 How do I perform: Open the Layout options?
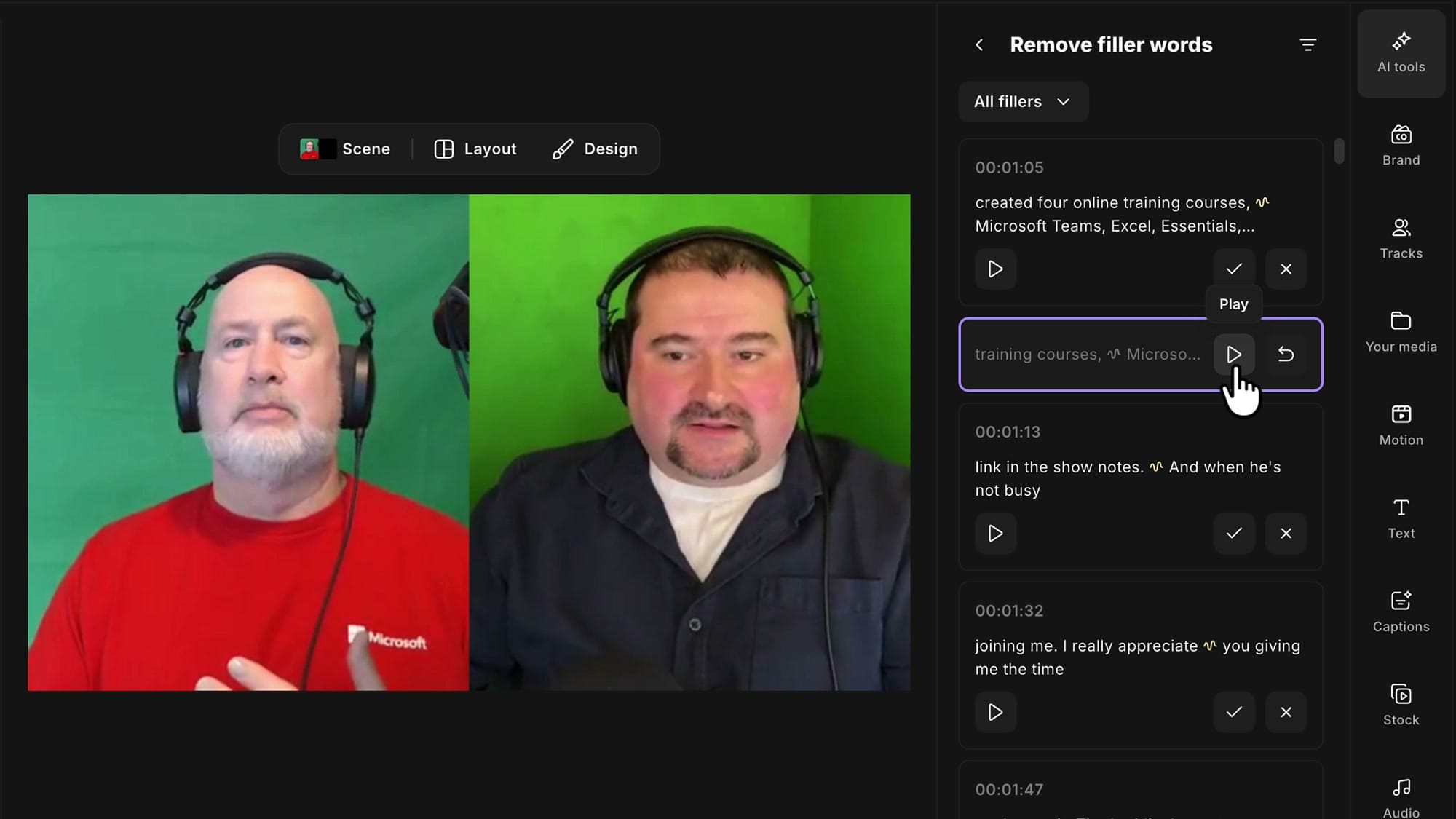point(475,149)
